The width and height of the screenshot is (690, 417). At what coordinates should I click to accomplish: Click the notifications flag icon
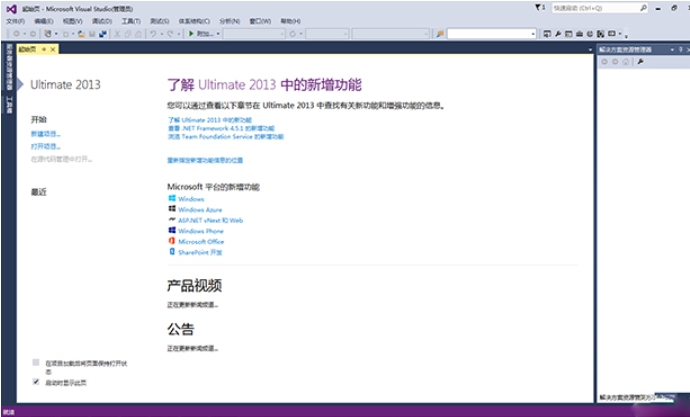pyautogui.click(x=540, y=8)
